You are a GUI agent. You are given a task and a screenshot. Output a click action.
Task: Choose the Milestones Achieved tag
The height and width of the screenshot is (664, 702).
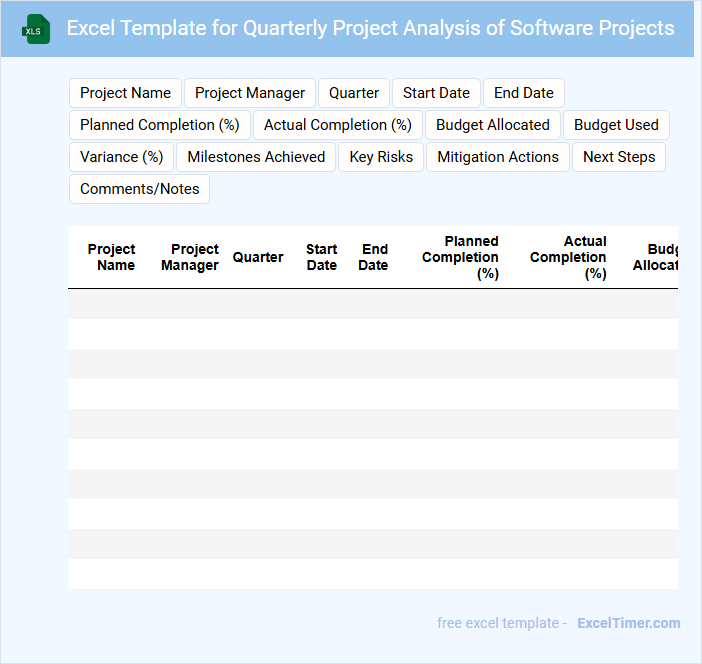point(256,157)
